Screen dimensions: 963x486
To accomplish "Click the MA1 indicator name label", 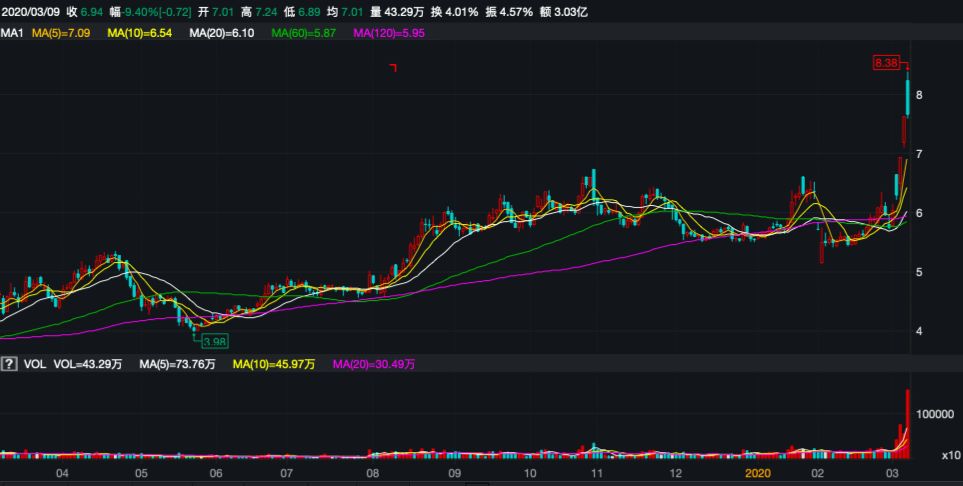I will click(x=12, y=34).
